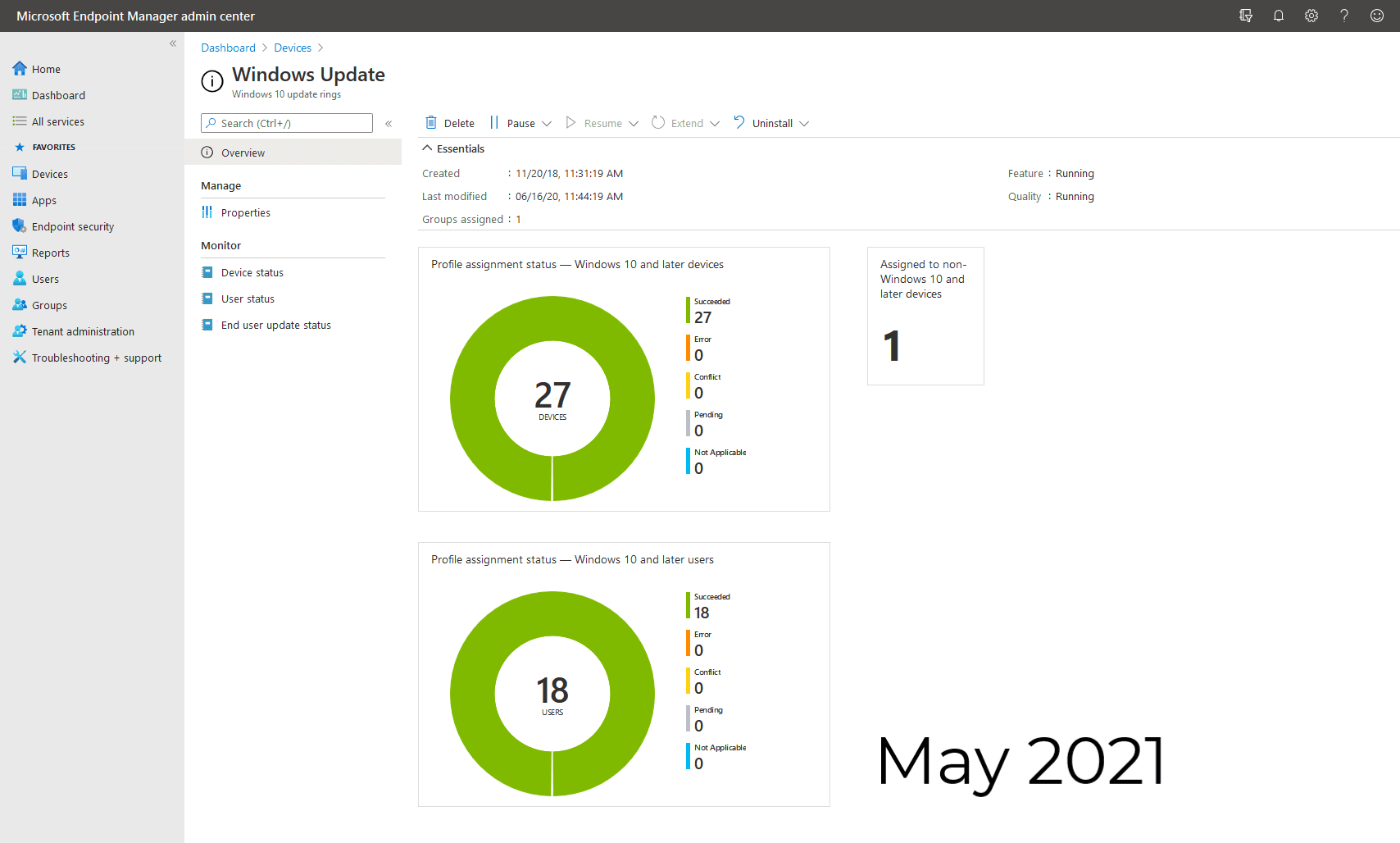
Task: Expand the Uninstall dropdown arrow
Action: pyautogui.click(x=804, y=124)
